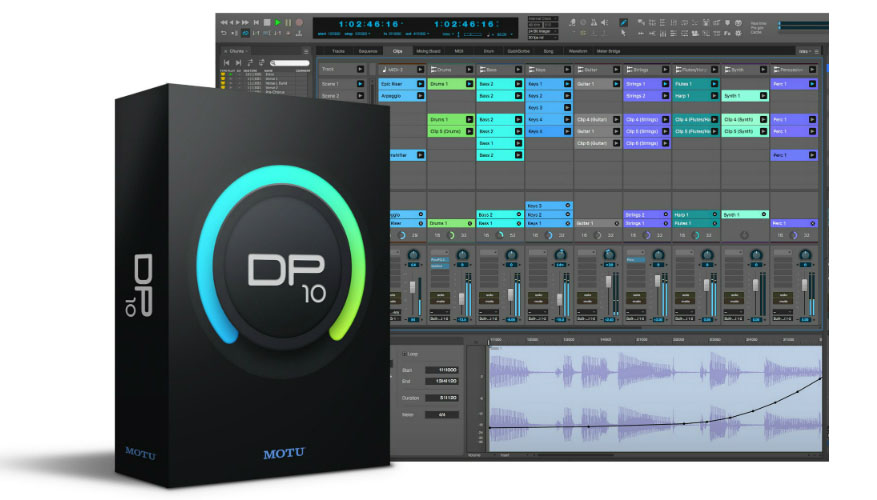Open the Drum editor tab
Screen dimensions: 877x500
[x=489, y=51]
